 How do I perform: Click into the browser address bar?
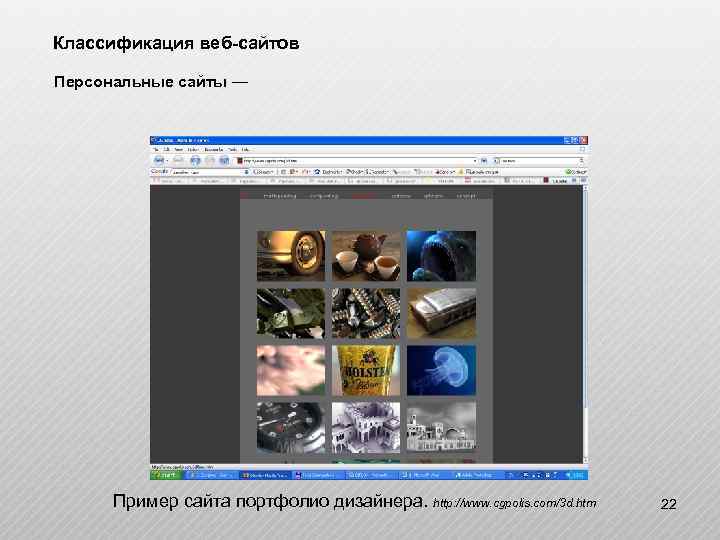pyautogui.click(x=356, y=161)
